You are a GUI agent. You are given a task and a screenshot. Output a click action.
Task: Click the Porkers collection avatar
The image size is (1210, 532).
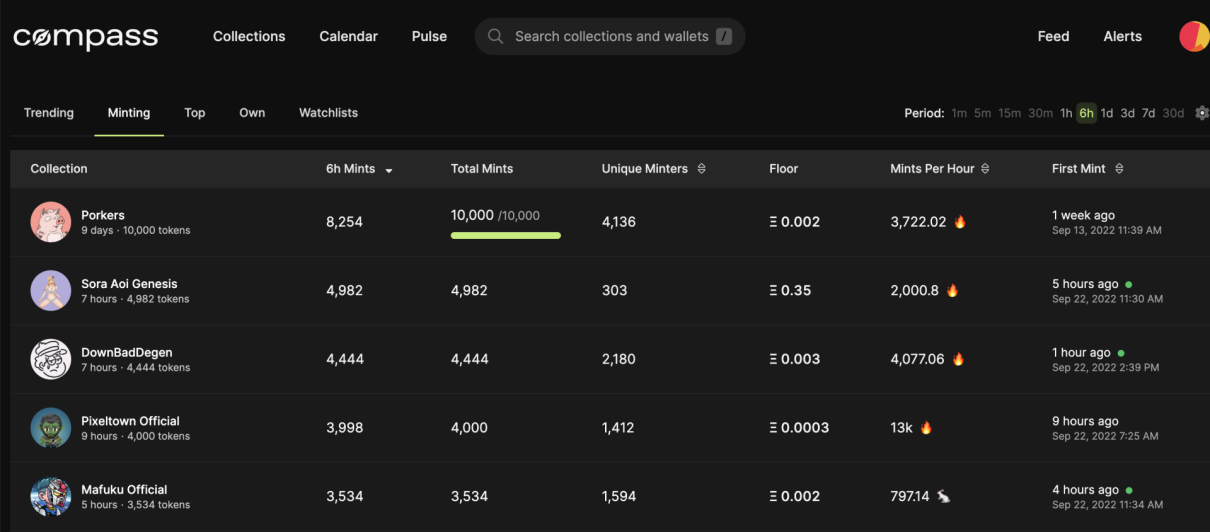[50, 222]
